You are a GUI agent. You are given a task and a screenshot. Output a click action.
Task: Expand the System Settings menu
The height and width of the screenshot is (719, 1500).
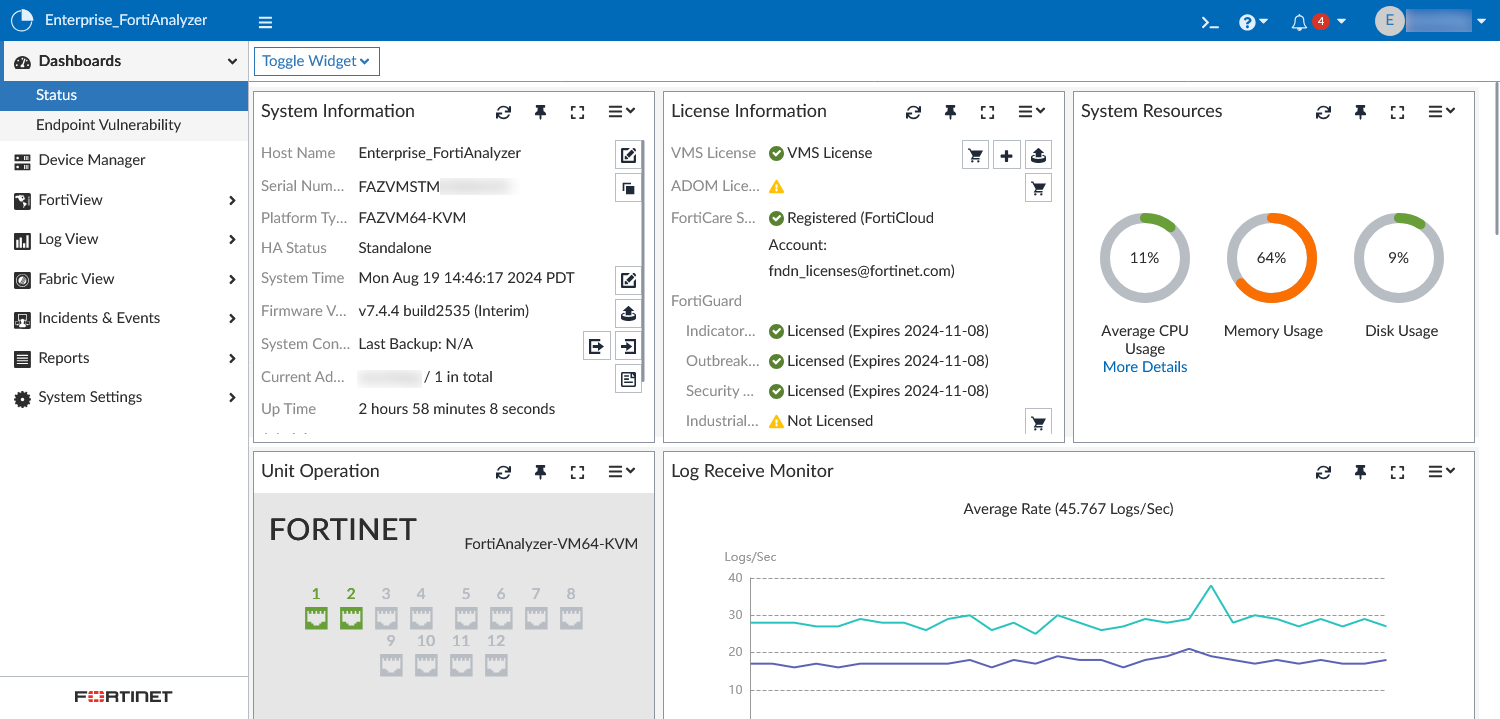point(124,397)
